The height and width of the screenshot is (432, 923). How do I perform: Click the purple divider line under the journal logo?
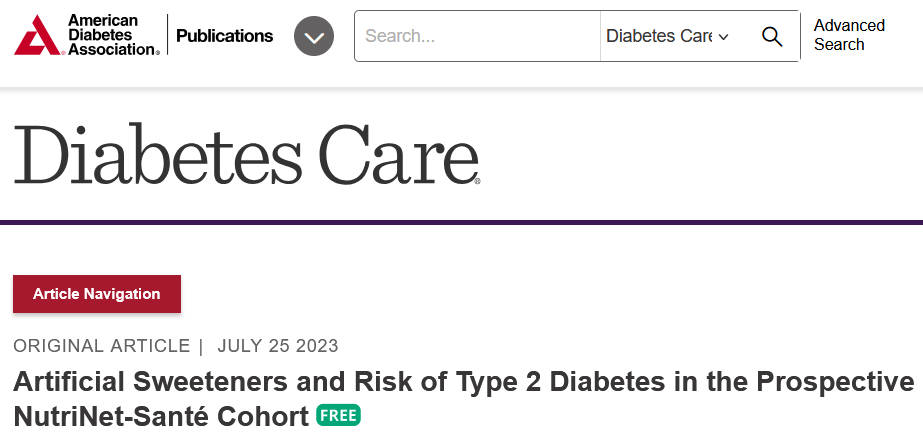(x=462, y=222)
